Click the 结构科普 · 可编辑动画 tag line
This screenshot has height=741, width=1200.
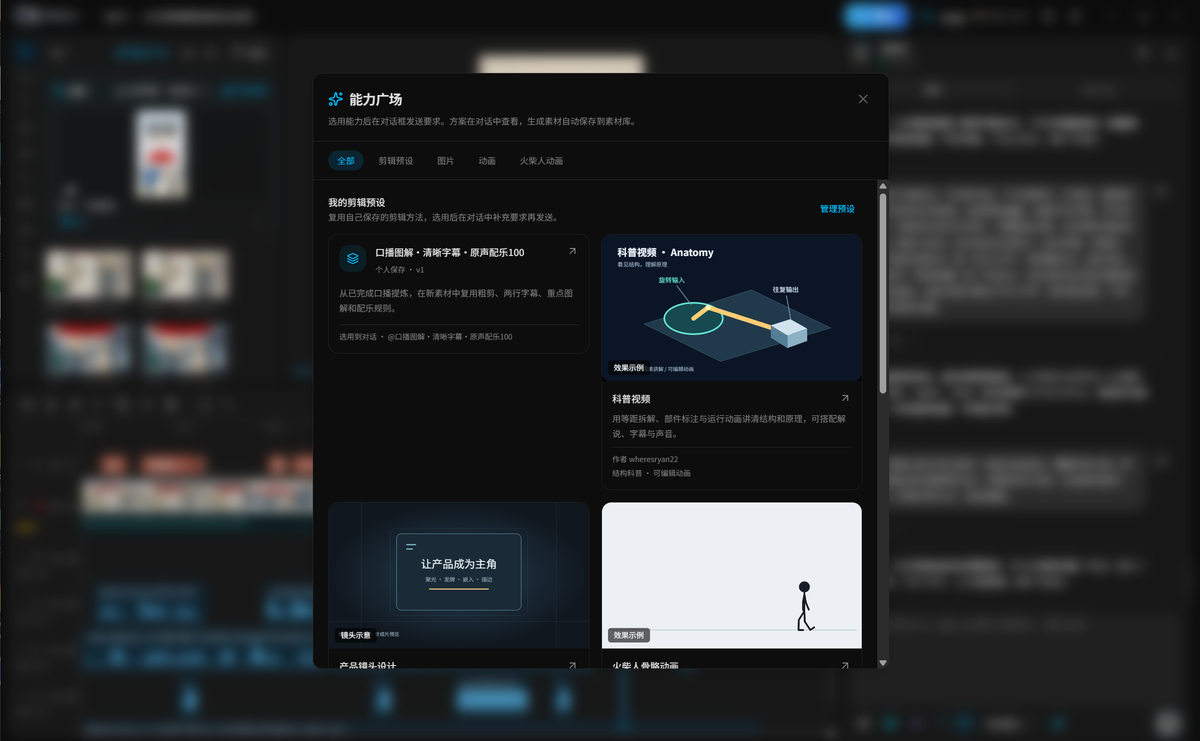click(651, 473)
